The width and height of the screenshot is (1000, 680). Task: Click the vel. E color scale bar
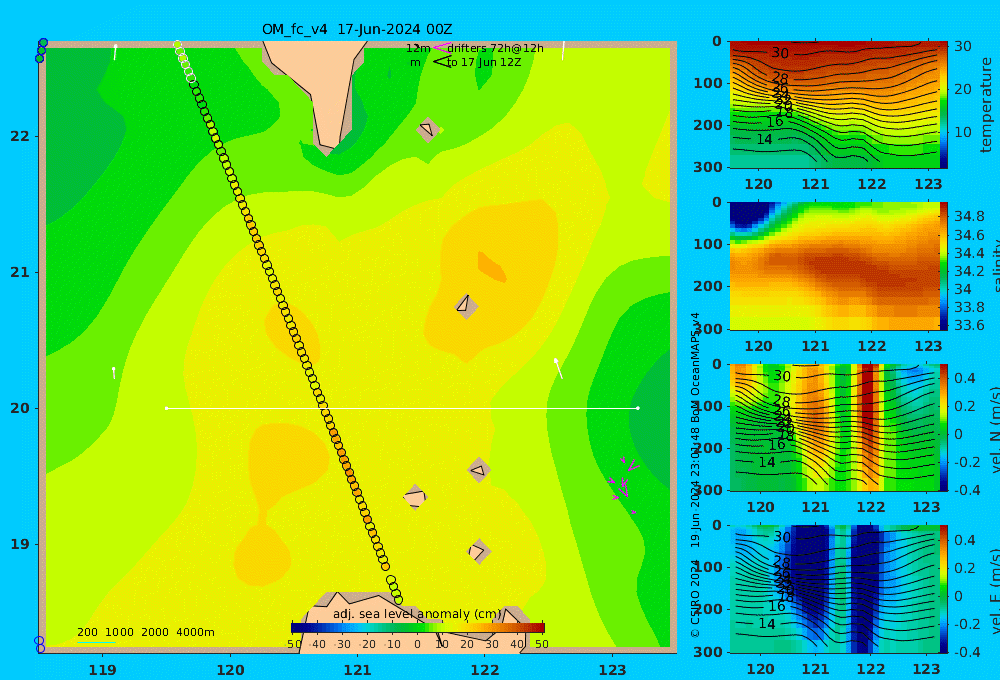point(944,589)
